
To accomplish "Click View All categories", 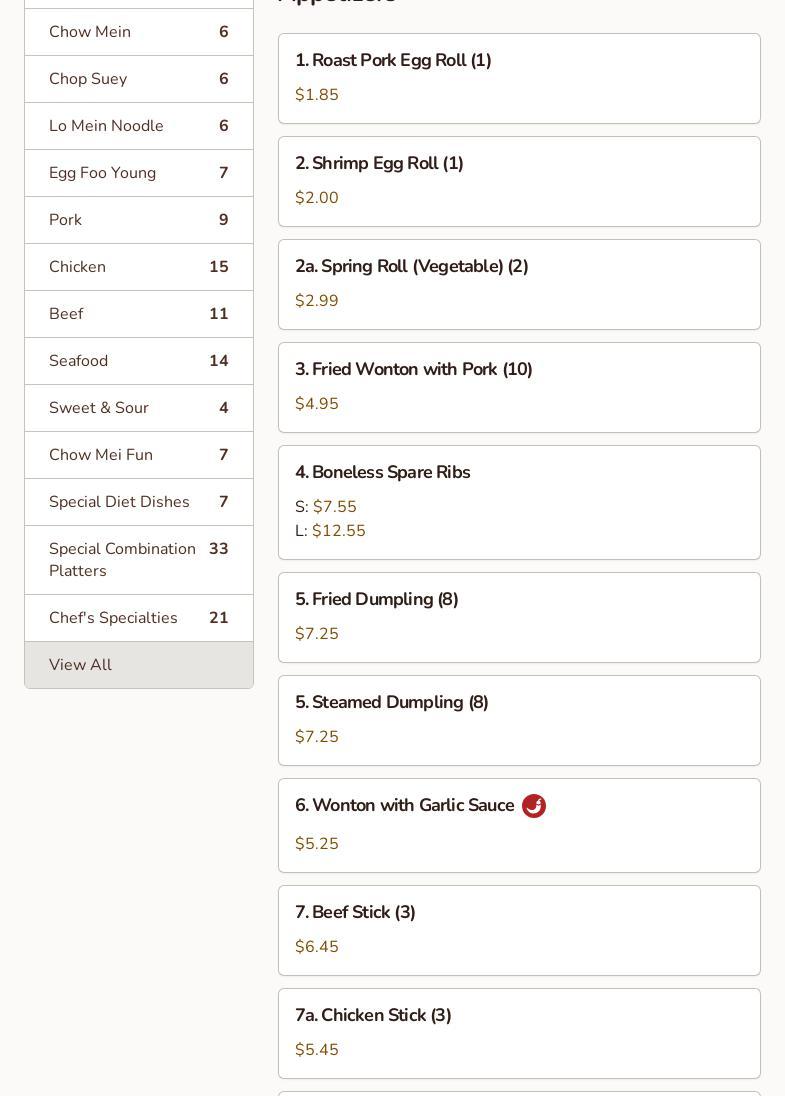I will pyautogui.click(x=138, y=665).
